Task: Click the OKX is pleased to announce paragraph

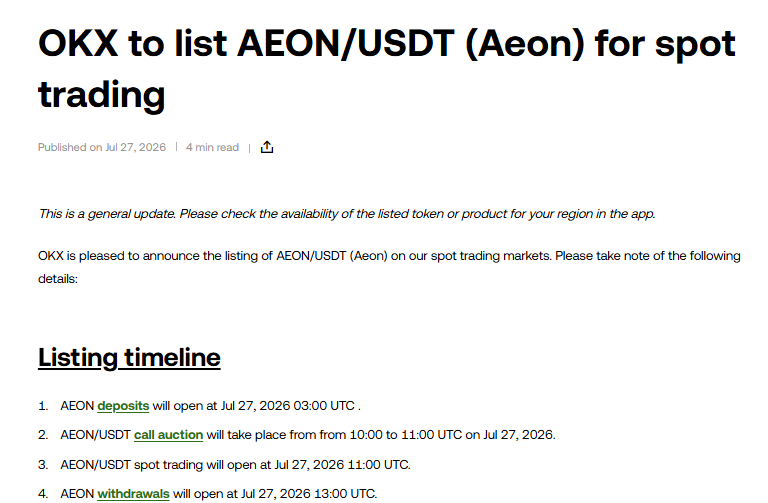Action: coord(389,267)
